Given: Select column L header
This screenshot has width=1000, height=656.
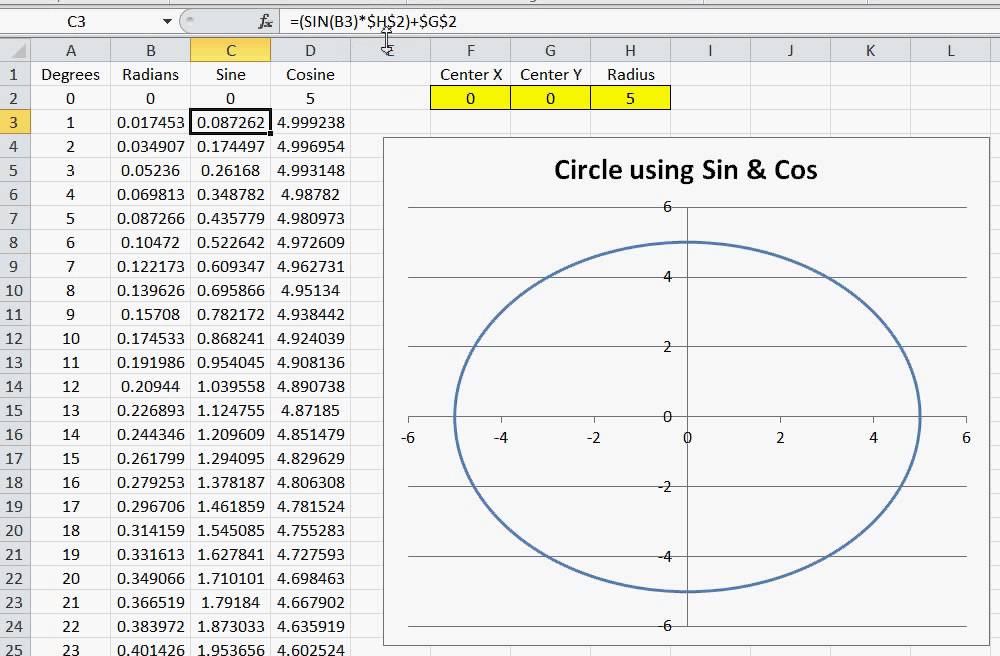Looking at the screenshot, I should pos(950,50).
